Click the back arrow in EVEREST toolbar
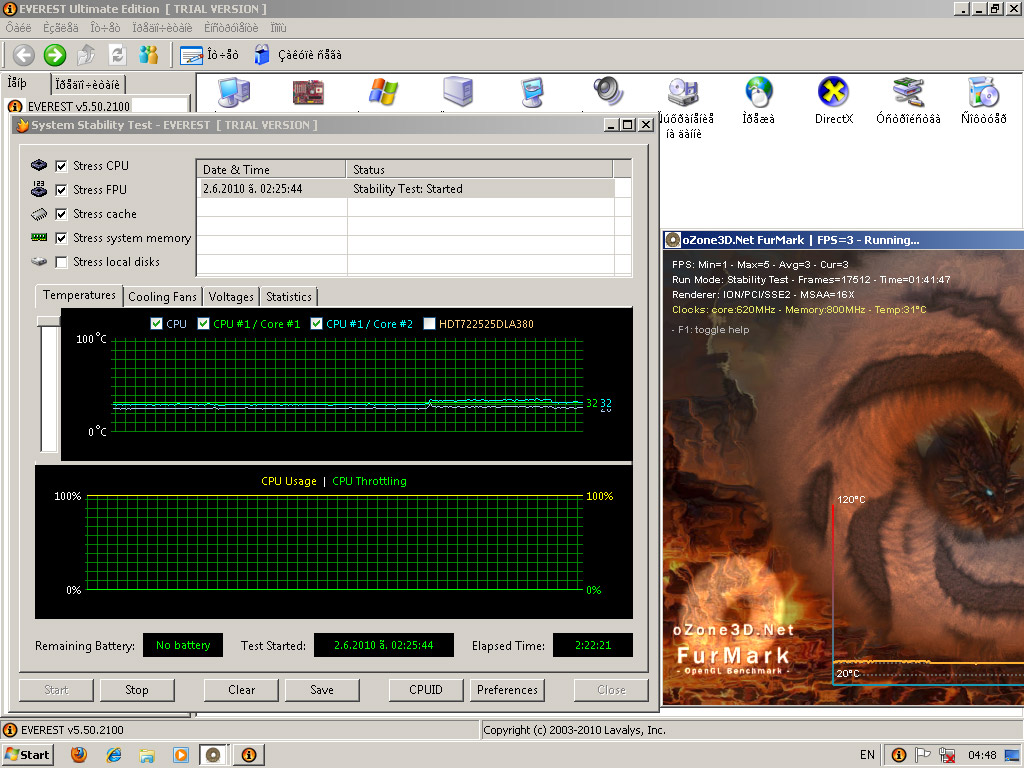This screenshot has height=768, width=1024. (24, 55)
